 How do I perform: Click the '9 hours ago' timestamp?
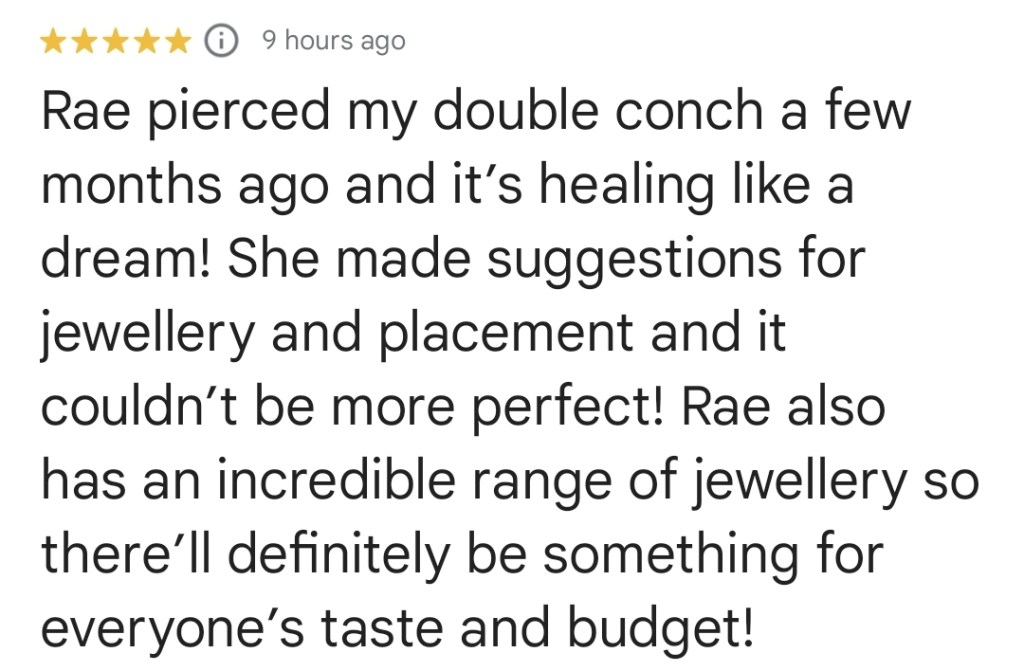pyautogui.click(x=333, y=41)
